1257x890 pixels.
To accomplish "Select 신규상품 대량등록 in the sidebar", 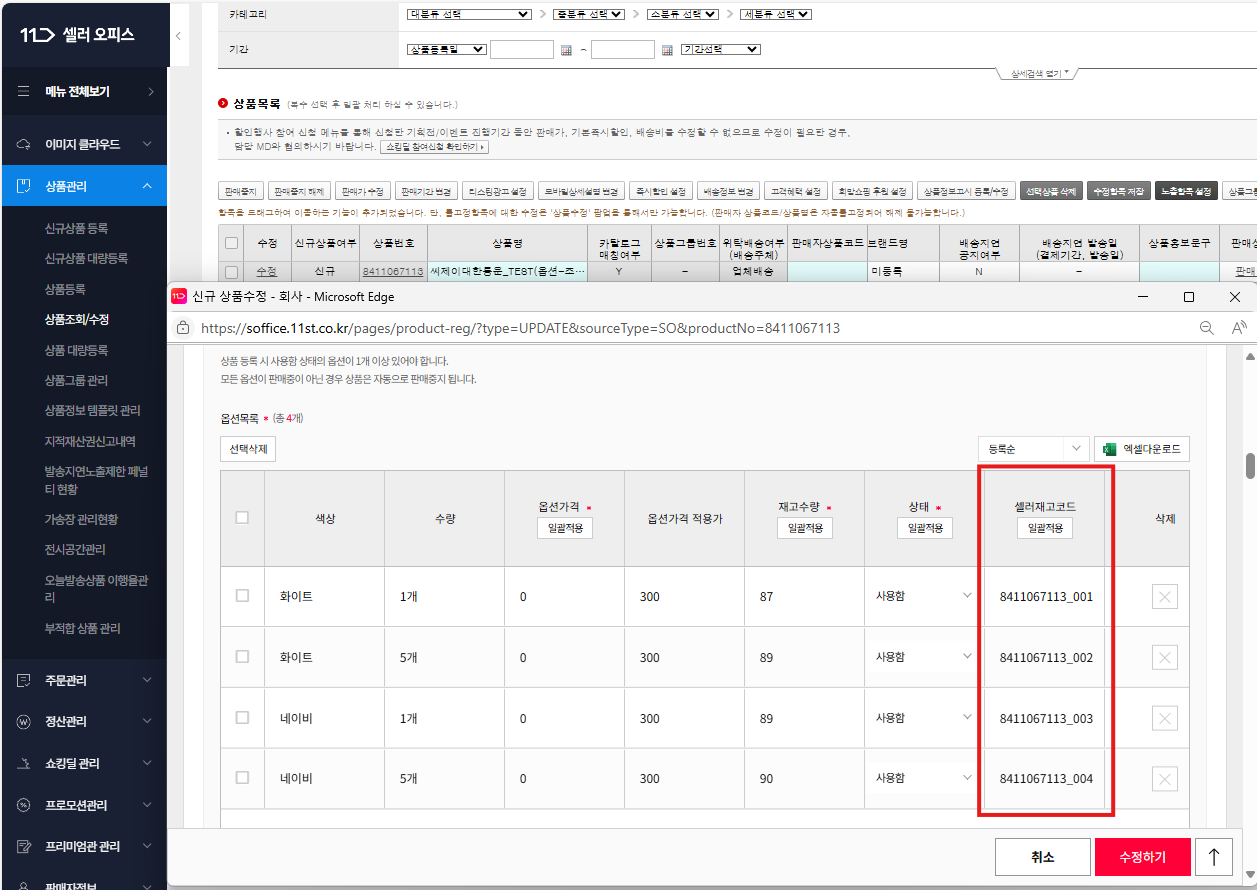I will click(x=86, y=258).
